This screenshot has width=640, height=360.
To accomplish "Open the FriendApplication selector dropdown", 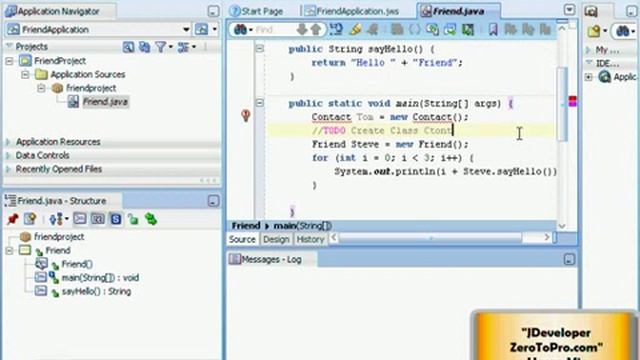I will (186, 29).
